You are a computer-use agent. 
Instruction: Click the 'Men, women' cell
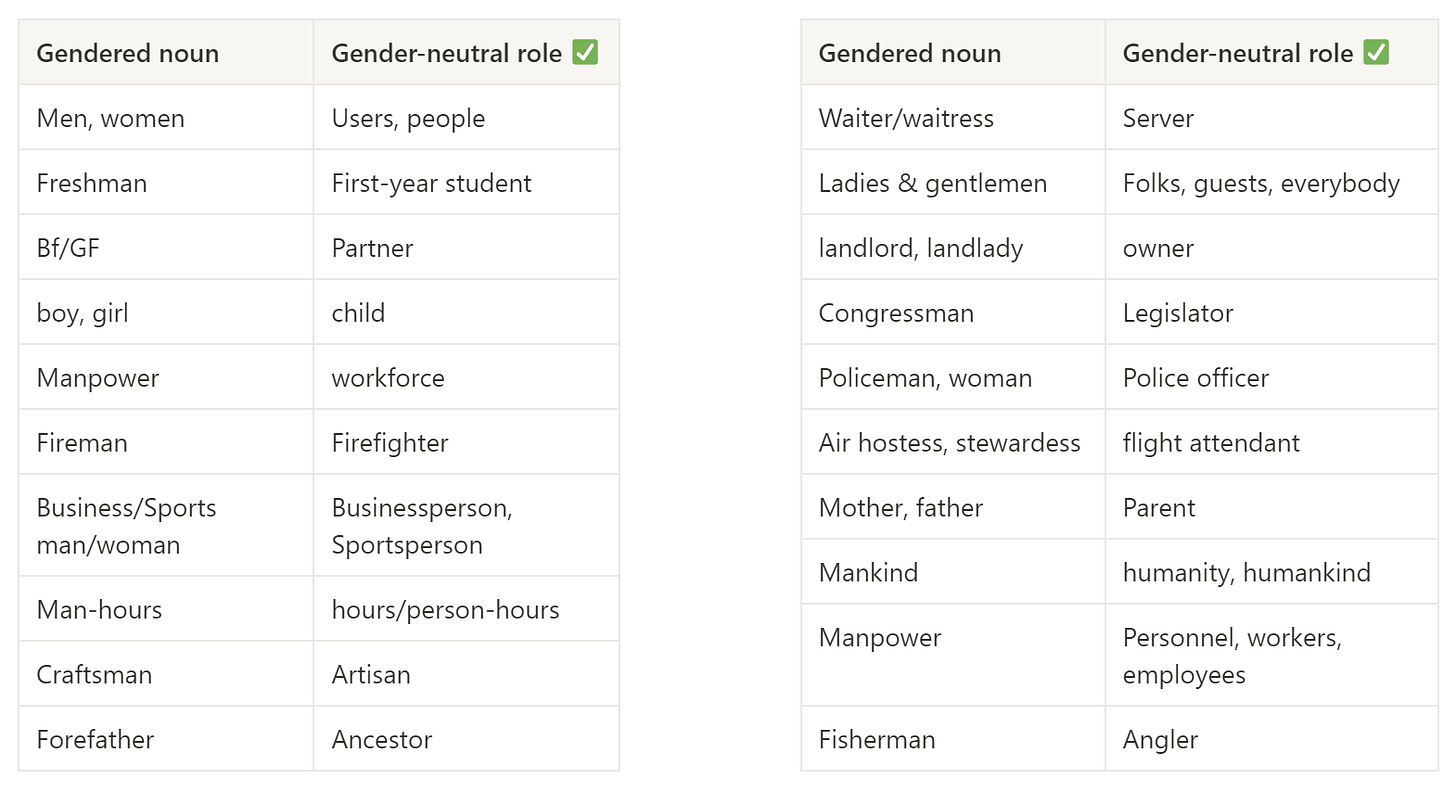pyautogui.click(x=166, y=118)
